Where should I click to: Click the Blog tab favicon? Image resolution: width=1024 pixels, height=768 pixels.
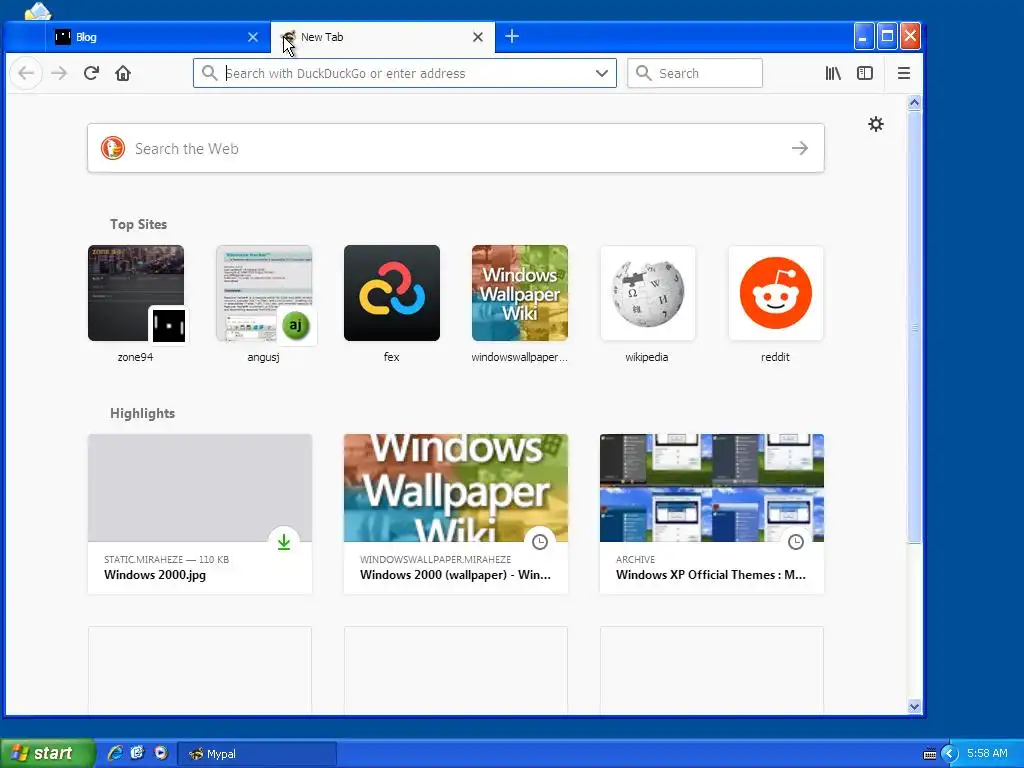pyautogui.click(x=63, y=37)
